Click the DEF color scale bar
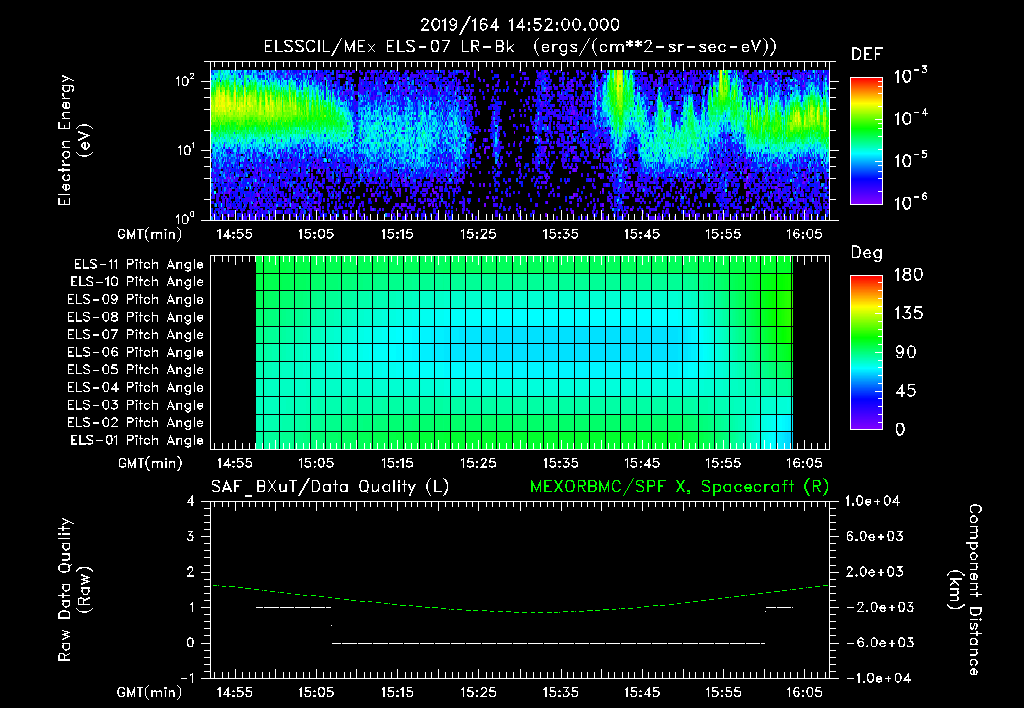The width and height of the screenshot is (1024, 708). tap(866, 140)
